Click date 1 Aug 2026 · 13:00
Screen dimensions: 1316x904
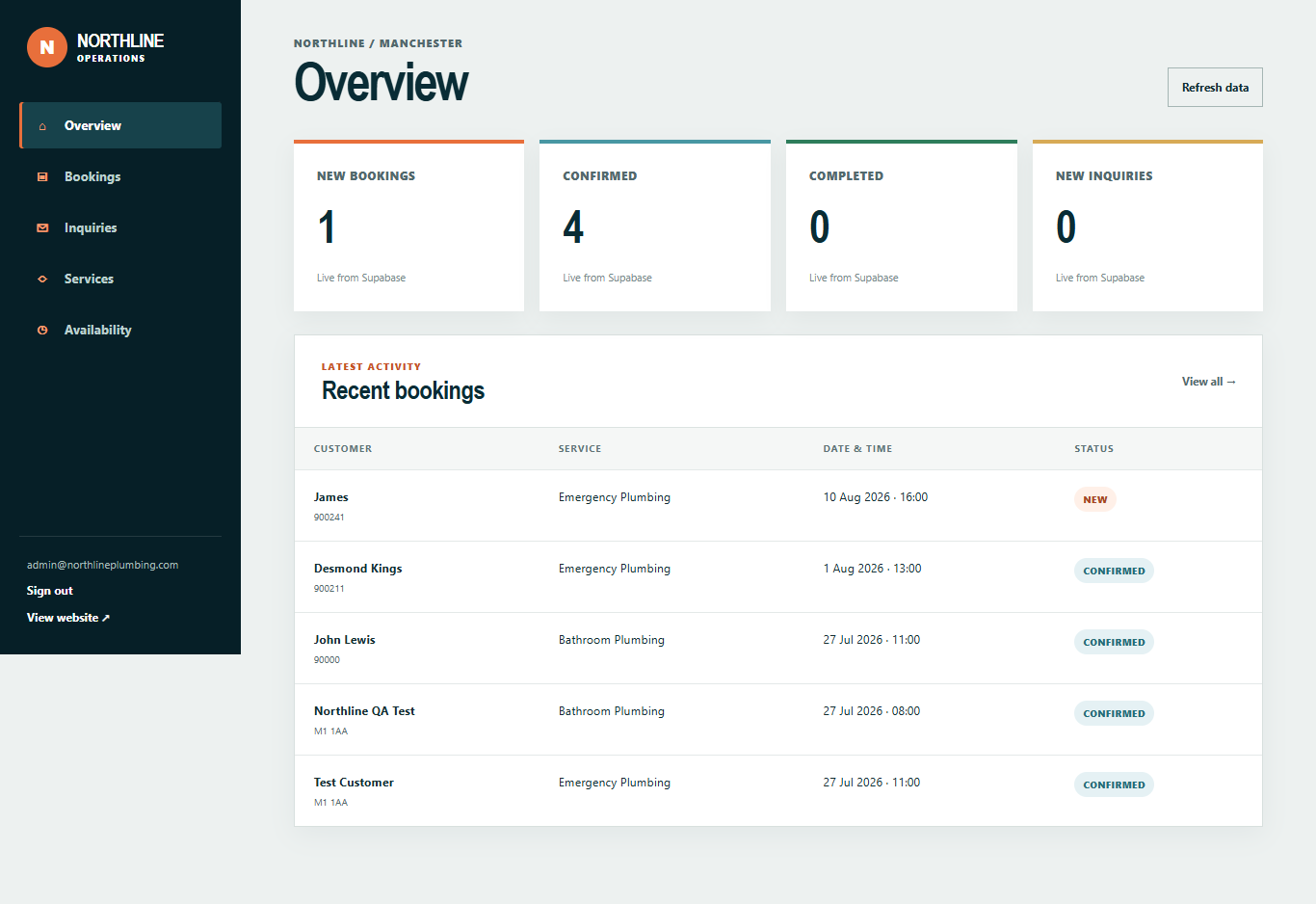coord(872,569)
